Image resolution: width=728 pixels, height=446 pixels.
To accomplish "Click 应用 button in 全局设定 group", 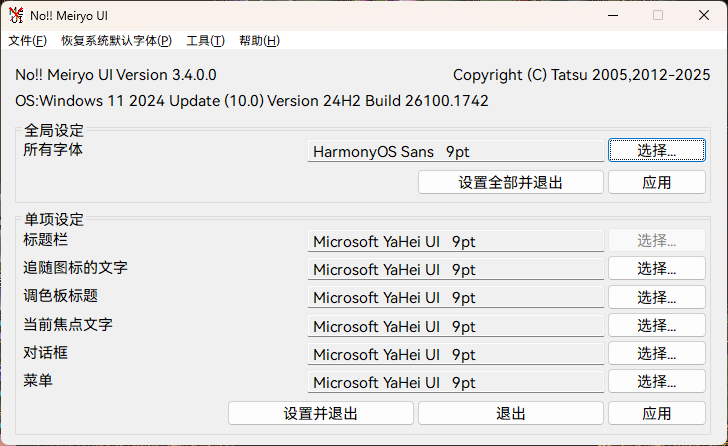I will tap(657, 182).
